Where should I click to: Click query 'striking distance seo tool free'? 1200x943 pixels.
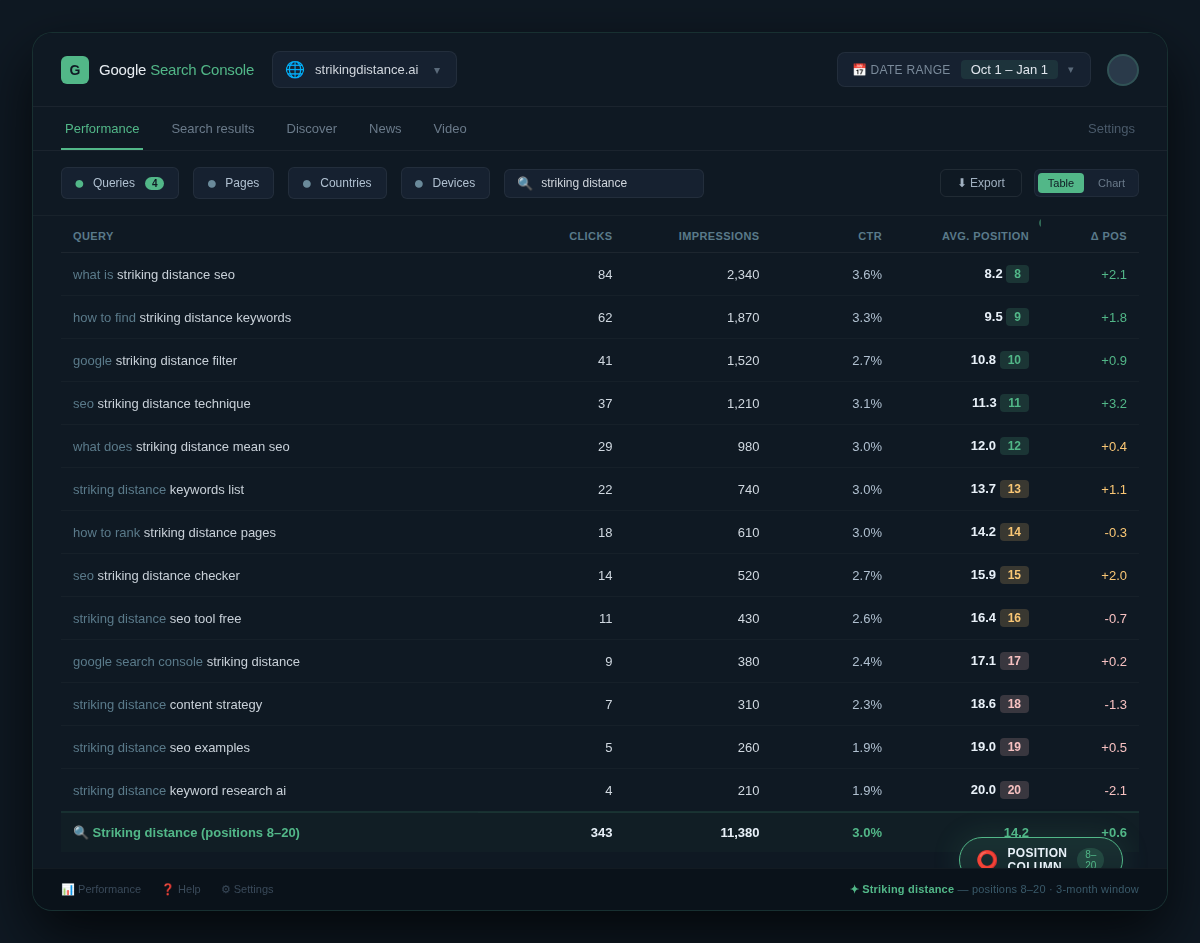click(157, 618)
